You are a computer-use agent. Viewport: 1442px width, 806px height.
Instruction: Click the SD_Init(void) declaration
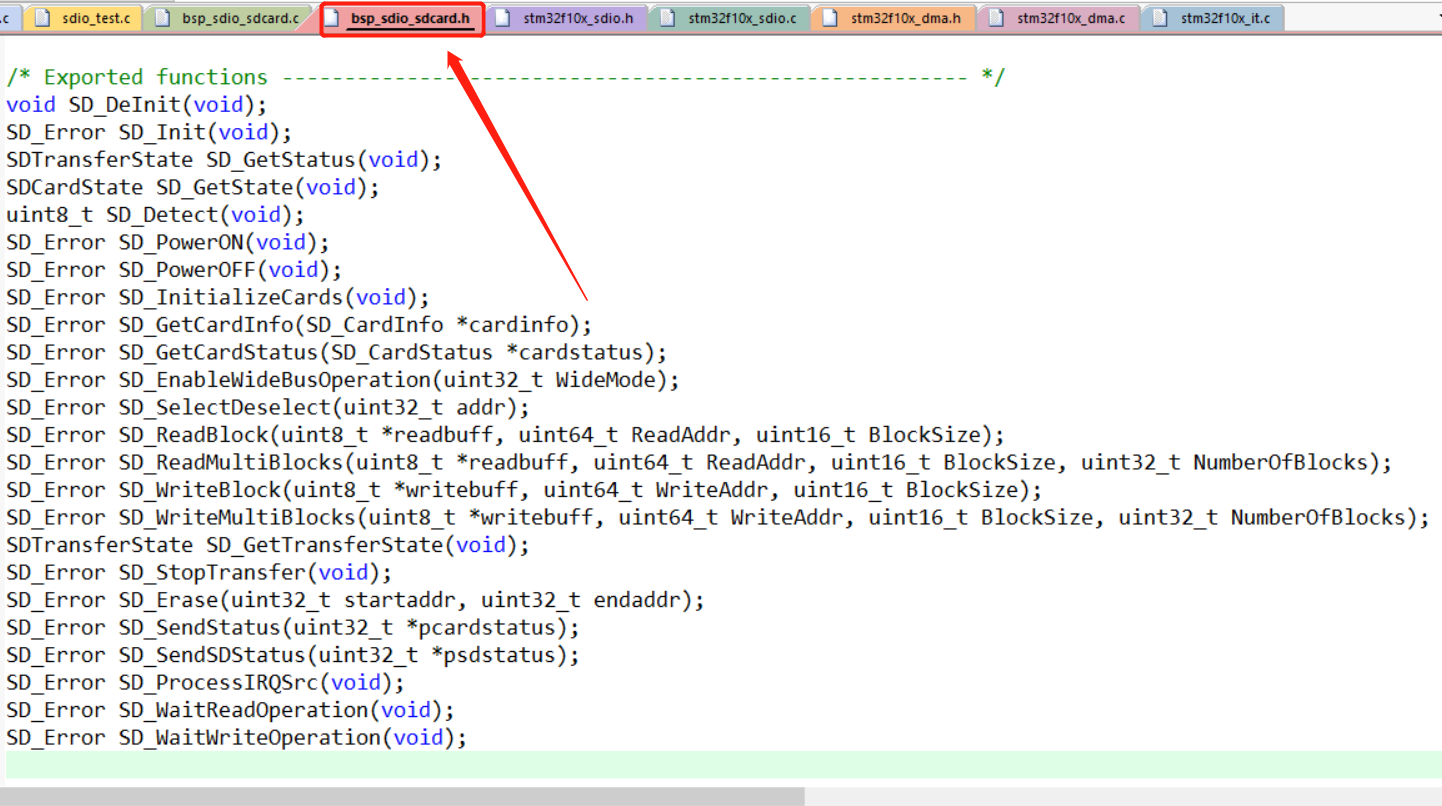149,132
